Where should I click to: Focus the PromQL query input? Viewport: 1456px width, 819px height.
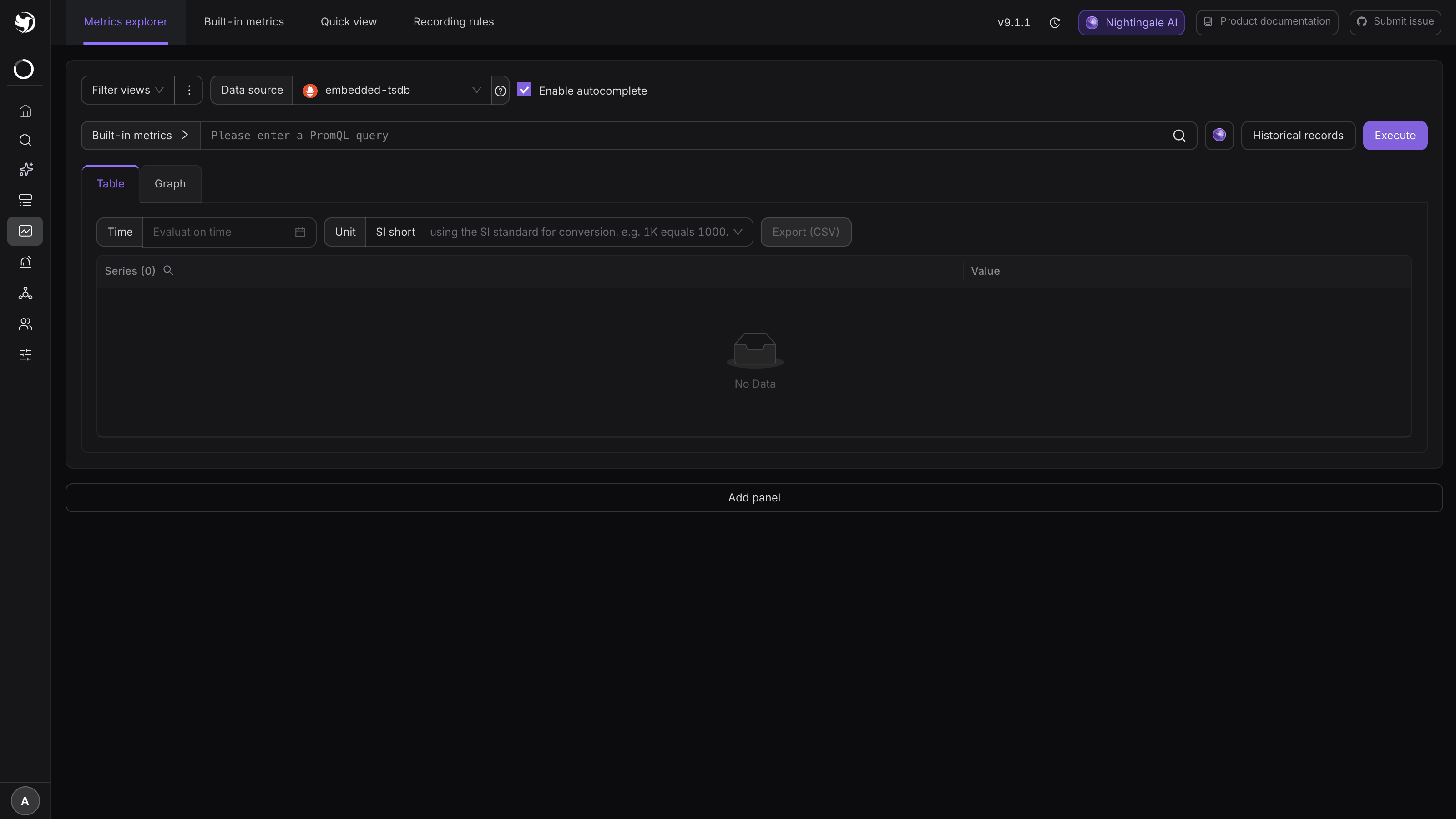pos(684,136)
